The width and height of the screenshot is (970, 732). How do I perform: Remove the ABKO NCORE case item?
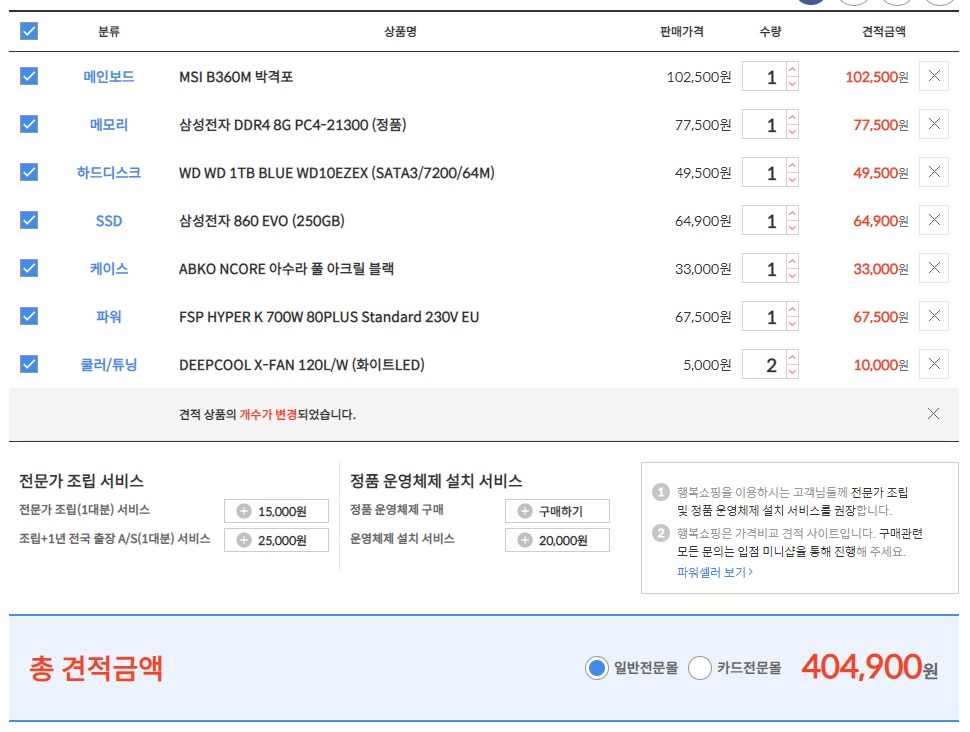(x=933, y=268)
